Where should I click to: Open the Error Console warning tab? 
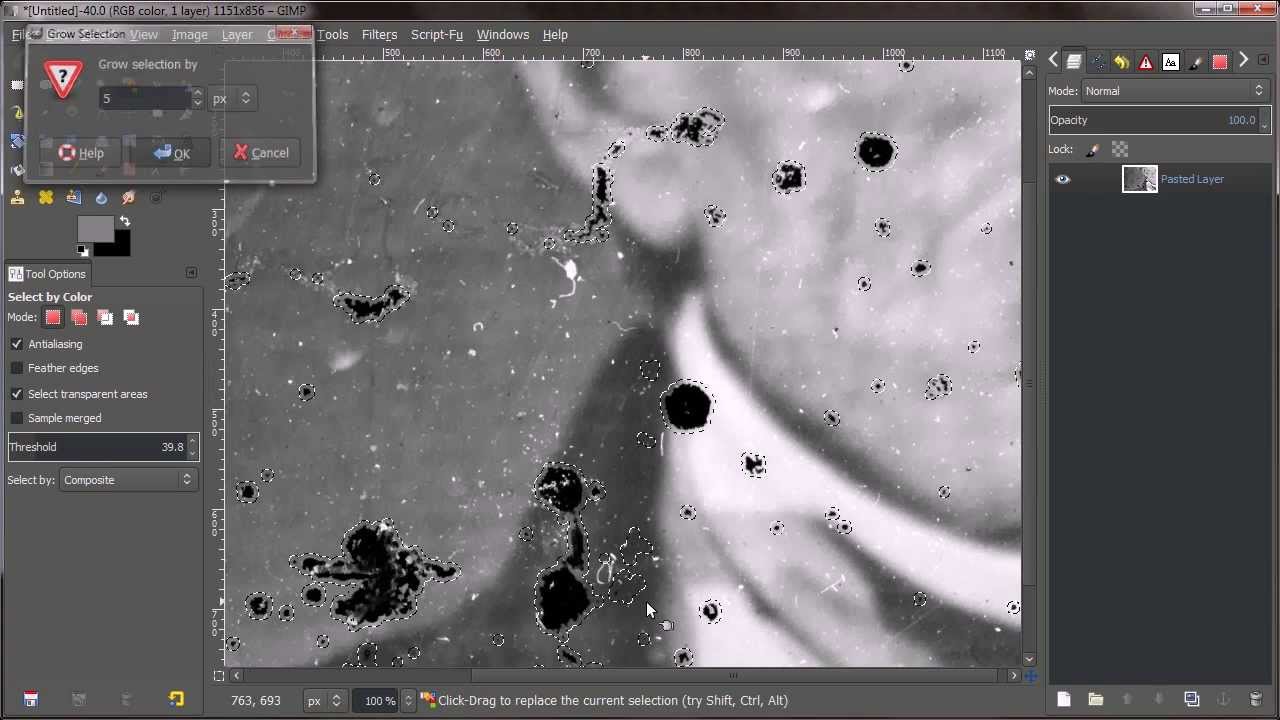1146,62
